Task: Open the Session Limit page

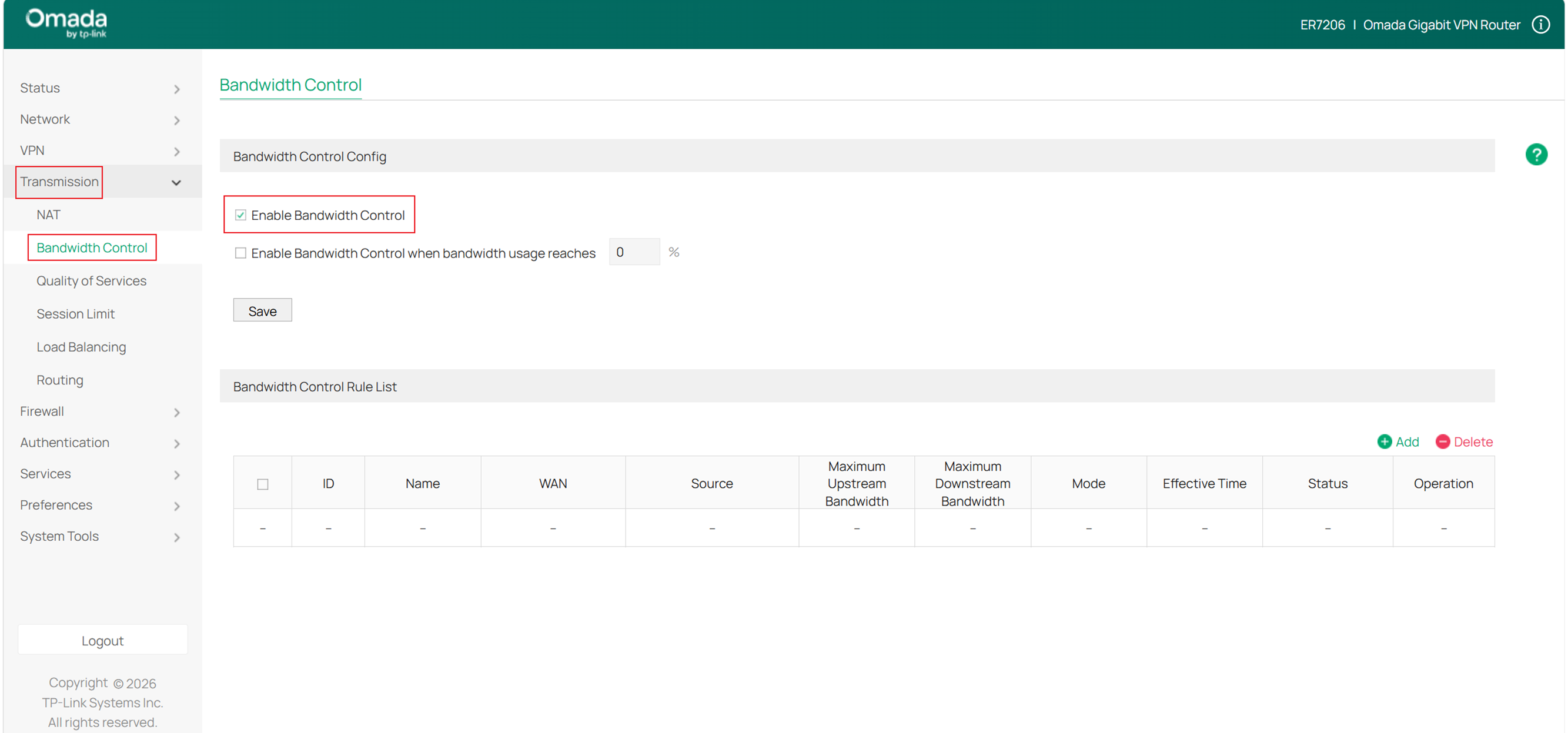Action: pos(75,313)
